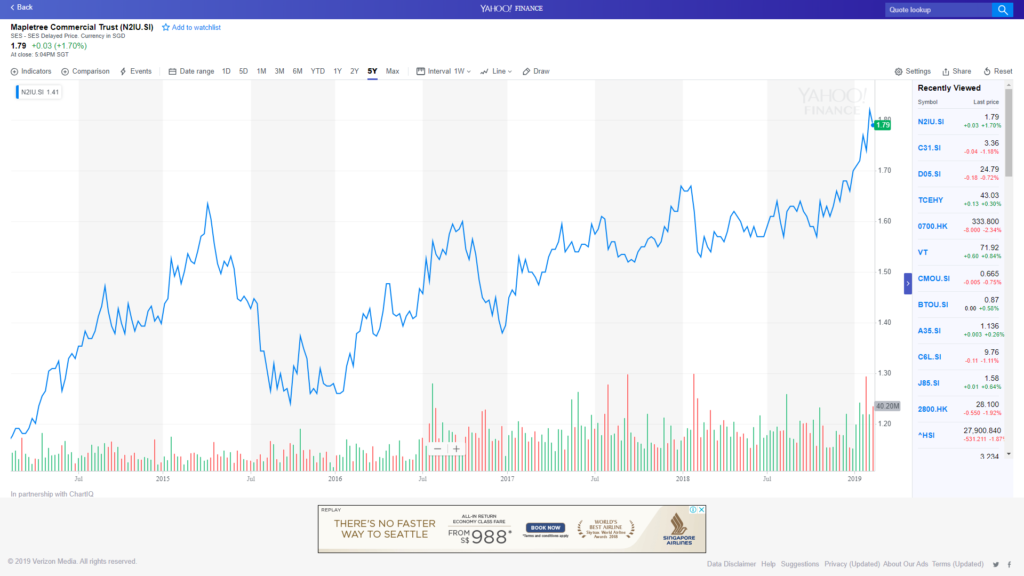
Task: Open the Suggestions link
Action: coord(799,564)
